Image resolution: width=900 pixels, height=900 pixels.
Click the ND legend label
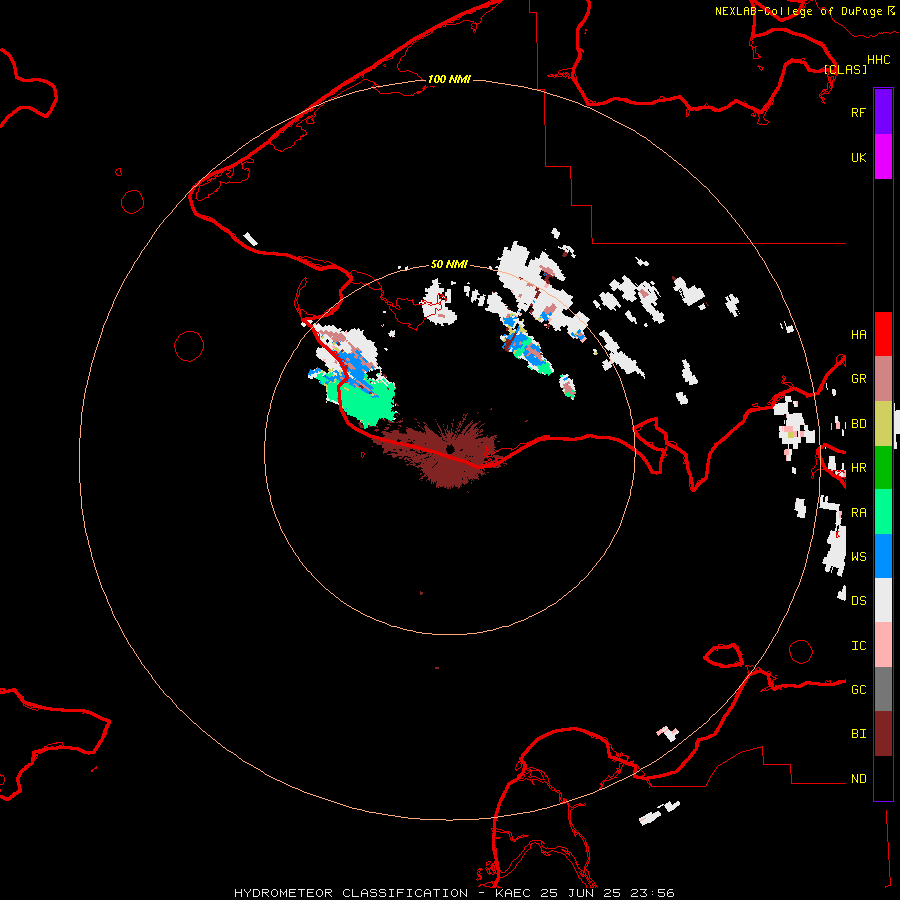[858, 779]
